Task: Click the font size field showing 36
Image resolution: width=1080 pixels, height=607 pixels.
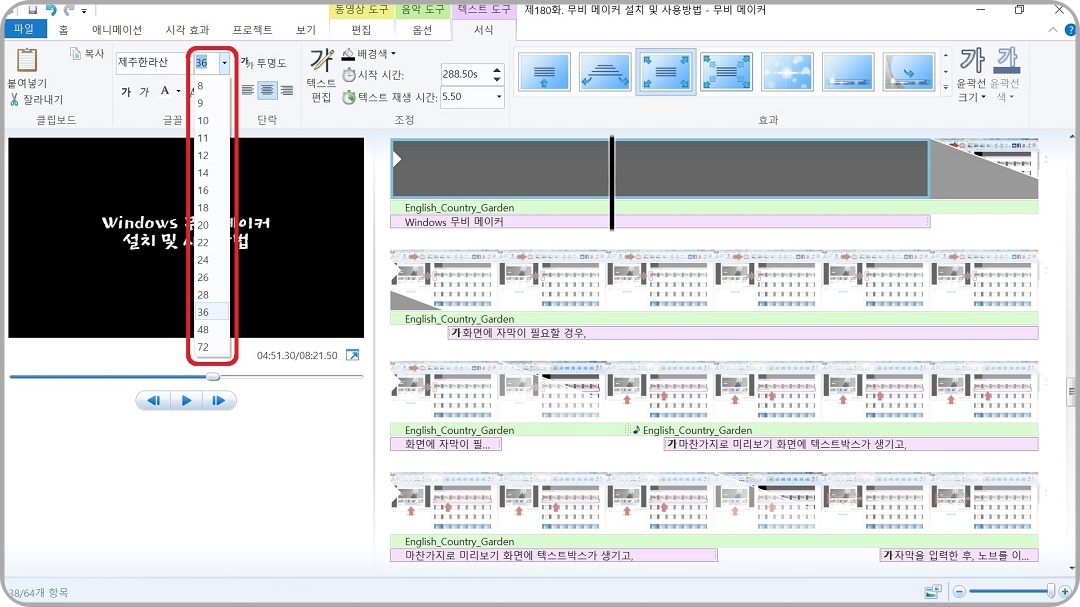Action: point(206,63)
